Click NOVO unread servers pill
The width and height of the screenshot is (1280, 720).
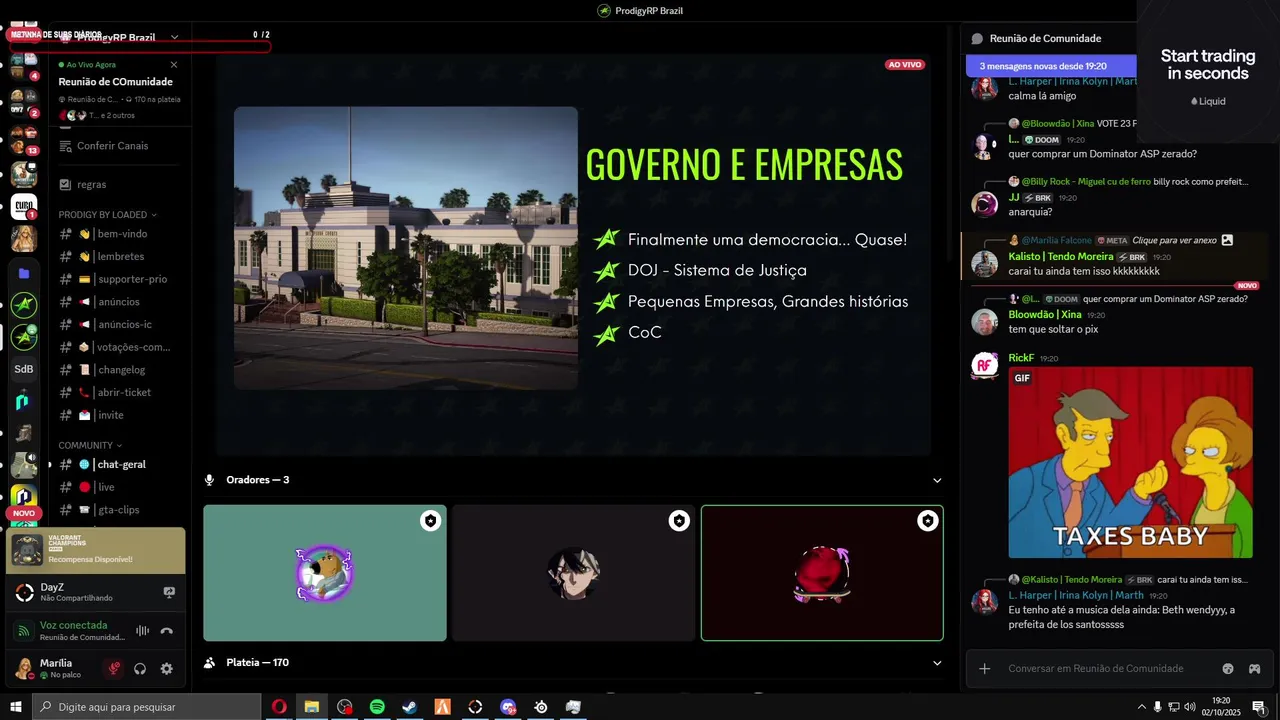click(23, 513)
